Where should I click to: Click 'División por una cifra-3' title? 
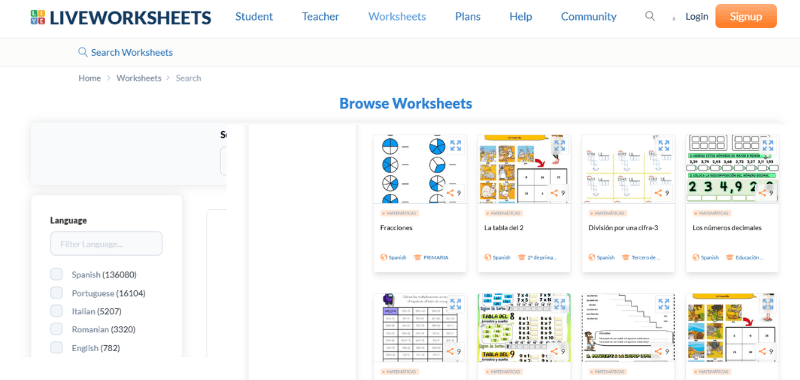pyautogui.click(x=623, y=227)
